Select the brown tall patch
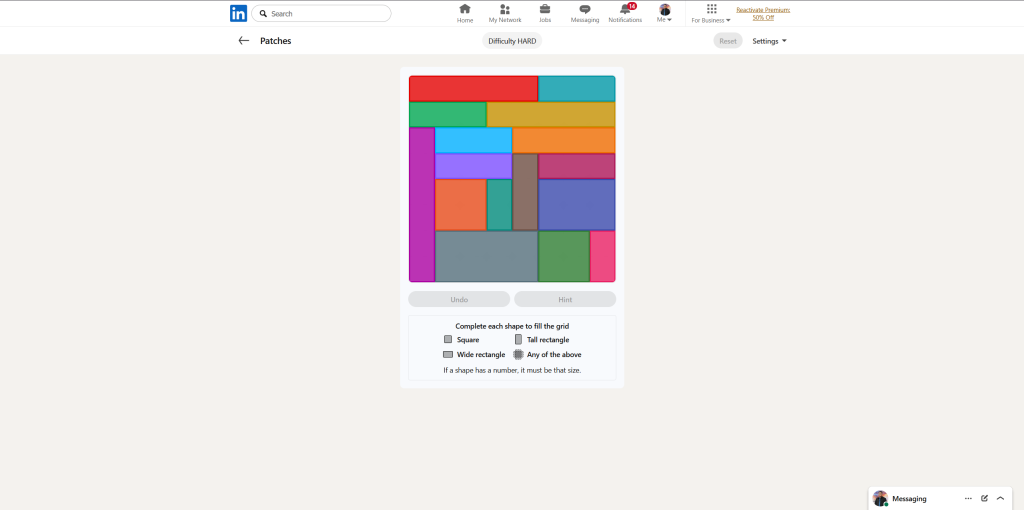The width and height of the screenshot is (1024, 510). 525,192
